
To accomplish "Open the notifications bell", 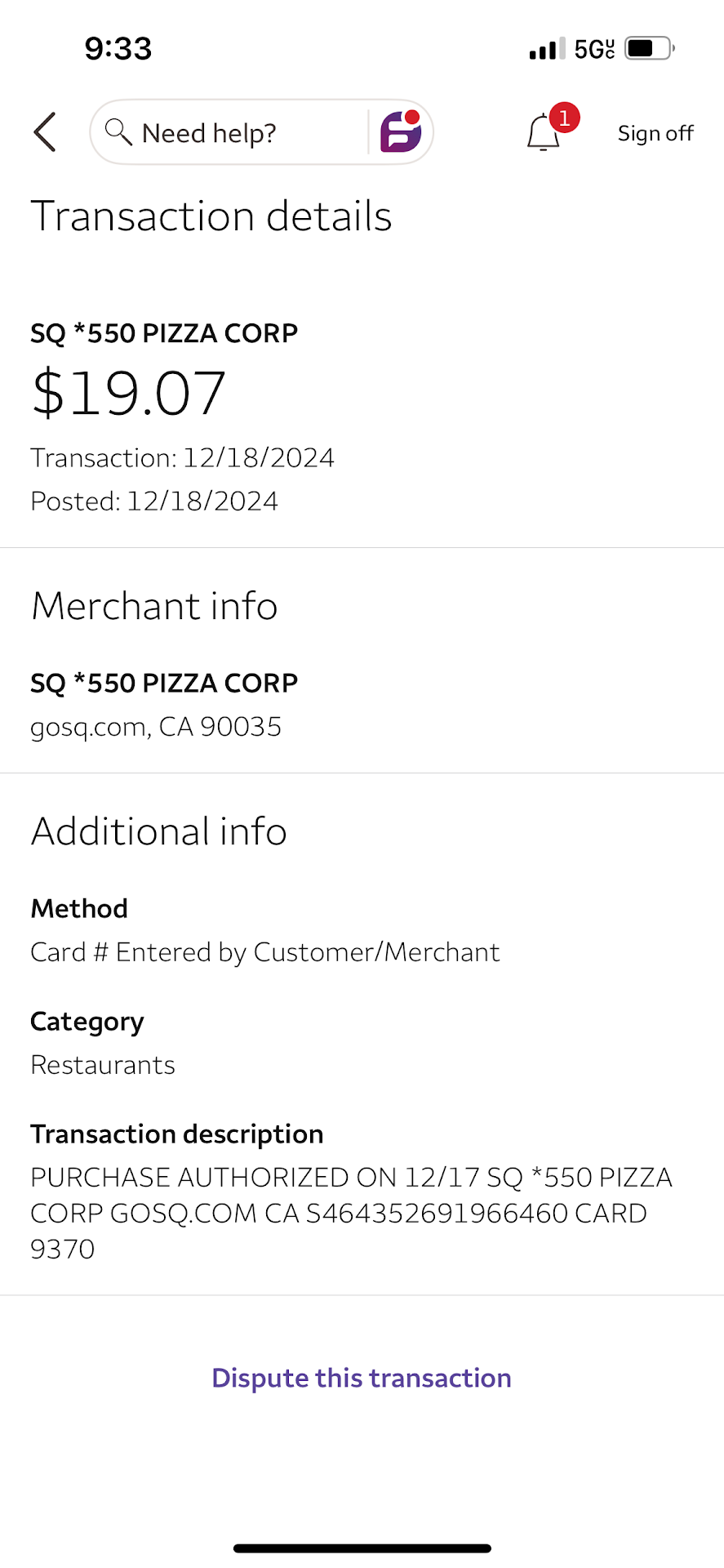I will pos(543,133).
